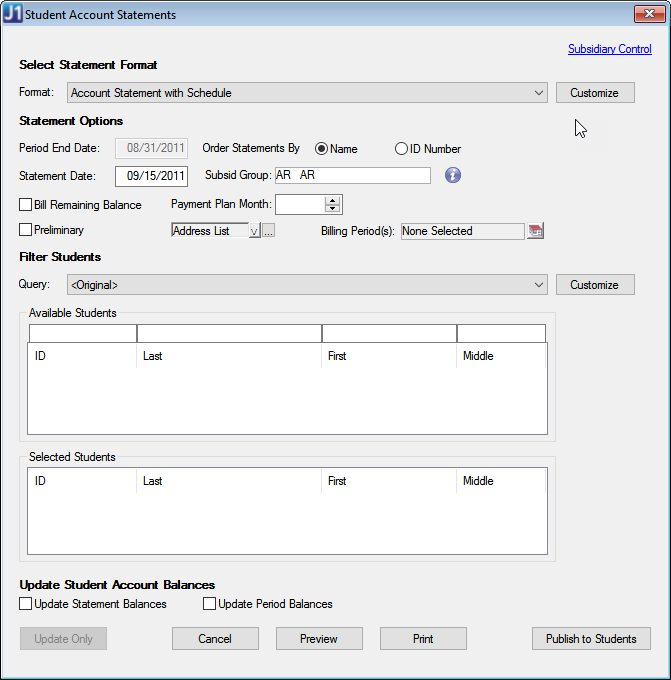Viewport: 671px width, 680px height.
Task: Select the ID Number radio button
Action: (402, 149)
